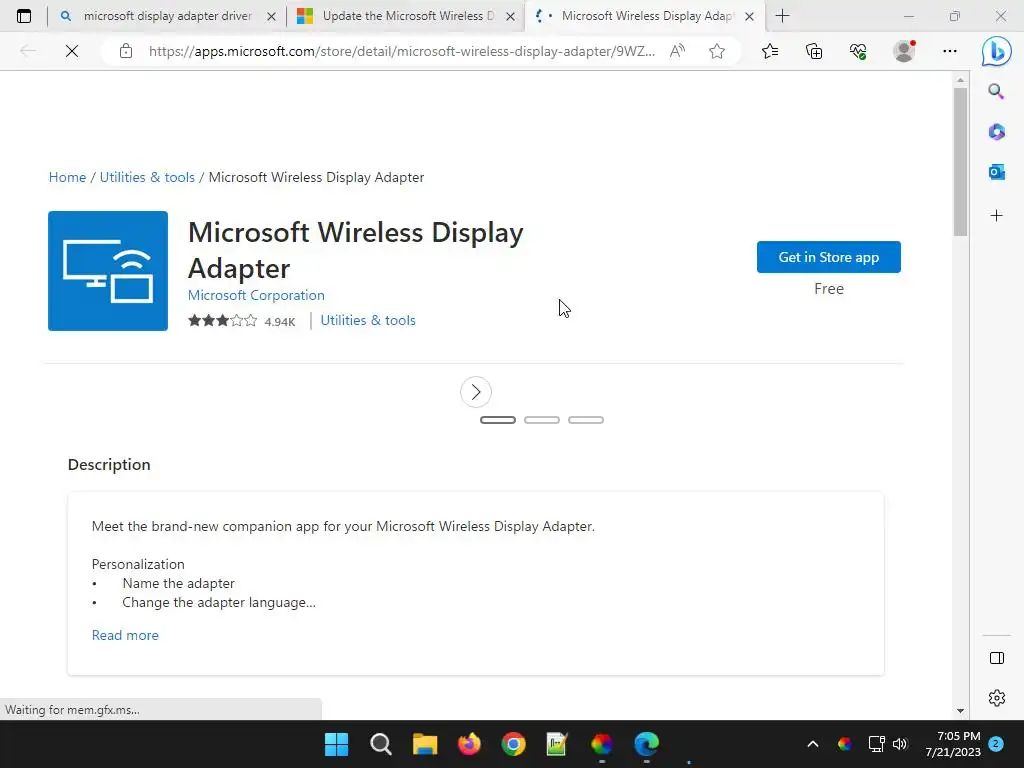Open clock showing 7:05 PM
This screenshot has height=768, width=1024.
pos(953,744)
